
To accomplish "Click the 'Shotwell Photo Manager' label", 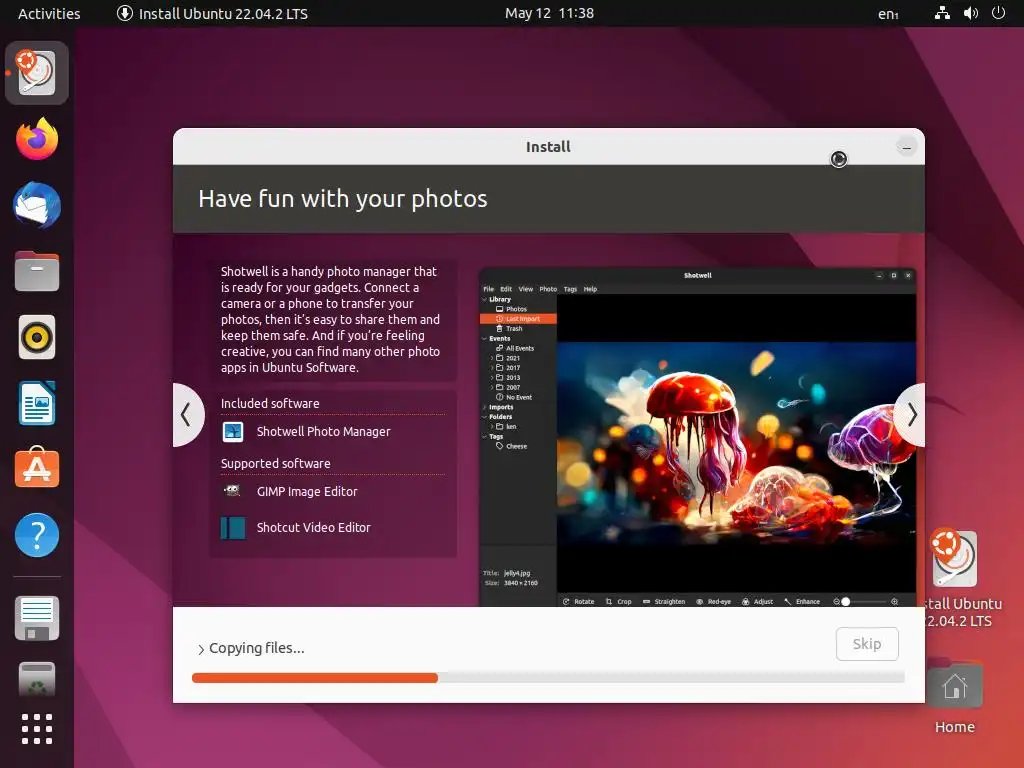I will (x=323, y=432).
